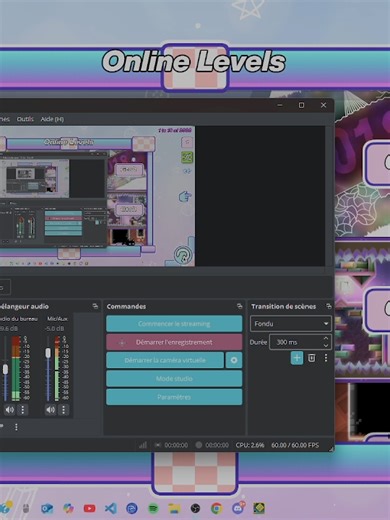
Task: Open the Aide (H) menu
Action: 52,119
